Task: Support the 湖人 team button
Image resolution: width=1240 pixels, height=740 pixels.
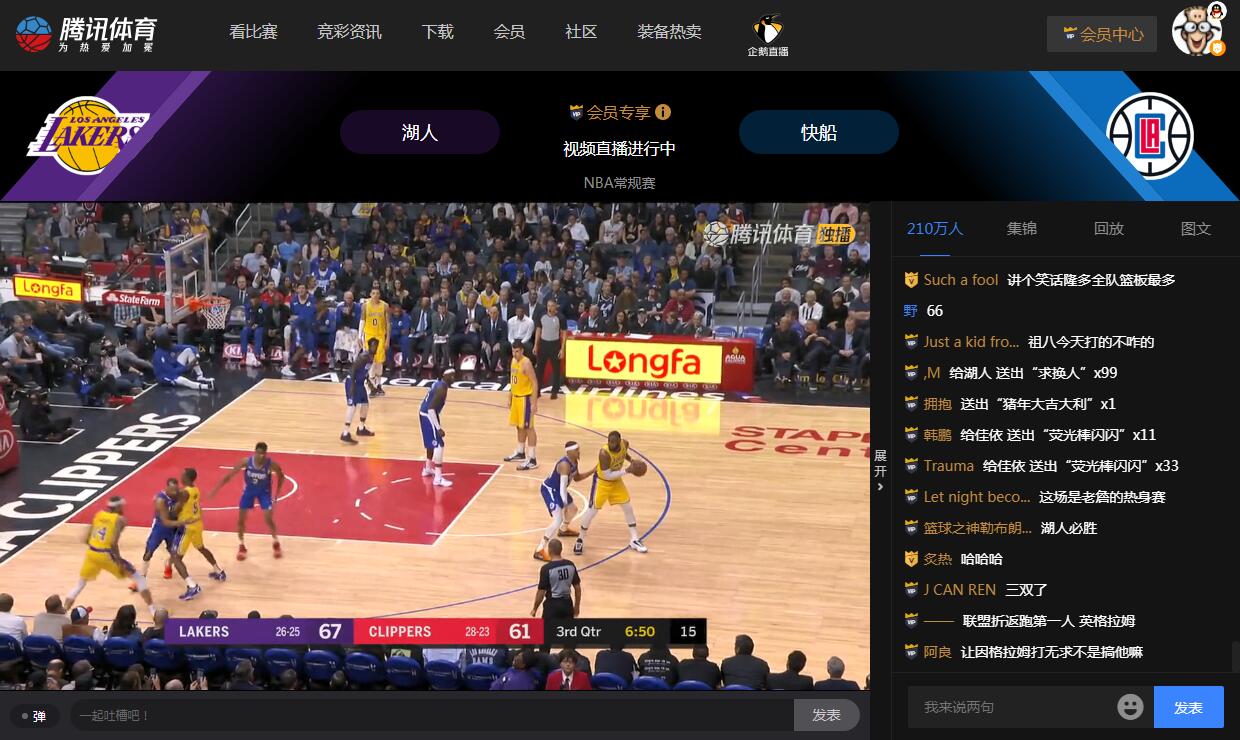Action: [x=420, y=132]
